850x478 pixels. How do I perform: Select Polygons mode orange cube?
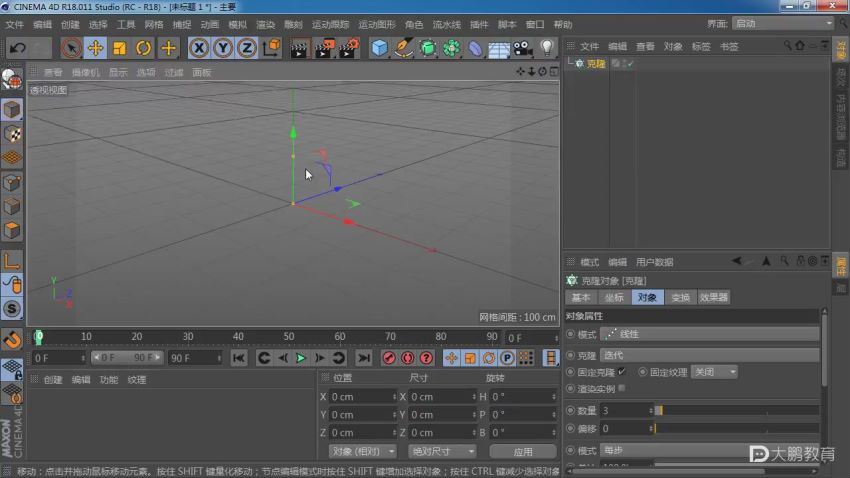point(11,230)
